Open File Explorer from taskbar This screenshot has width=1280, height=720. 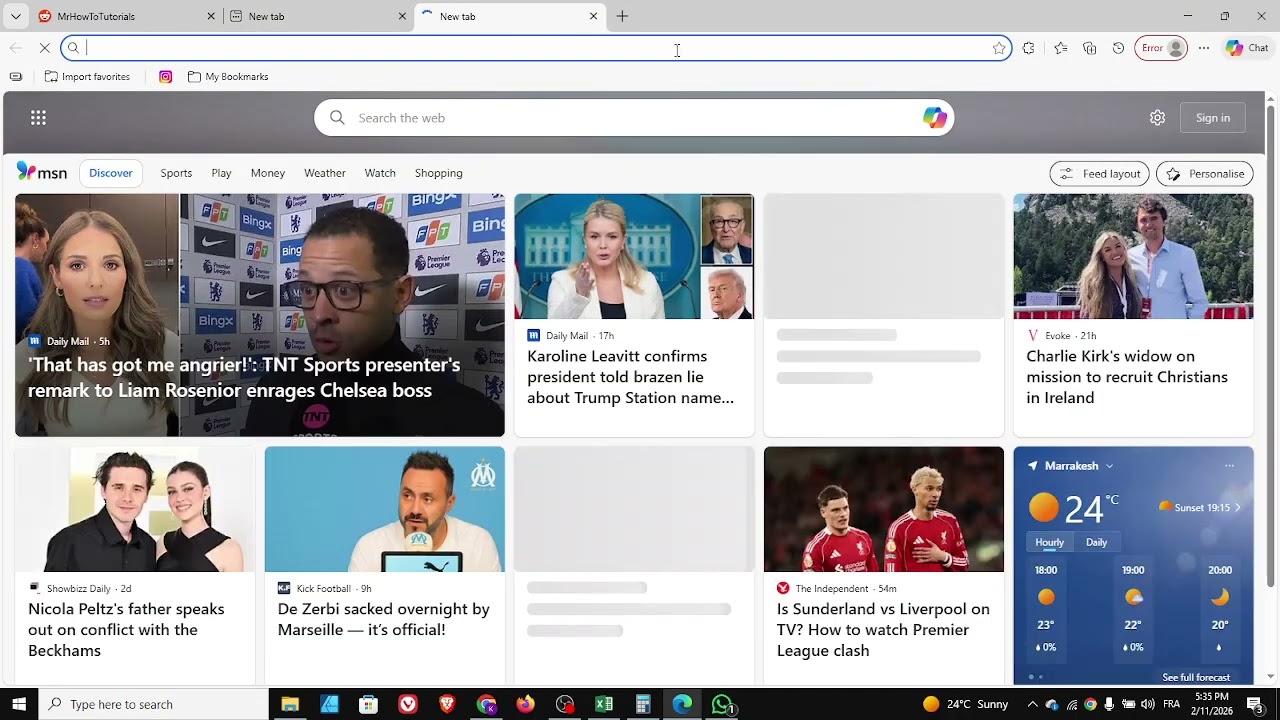pos(290,704)
